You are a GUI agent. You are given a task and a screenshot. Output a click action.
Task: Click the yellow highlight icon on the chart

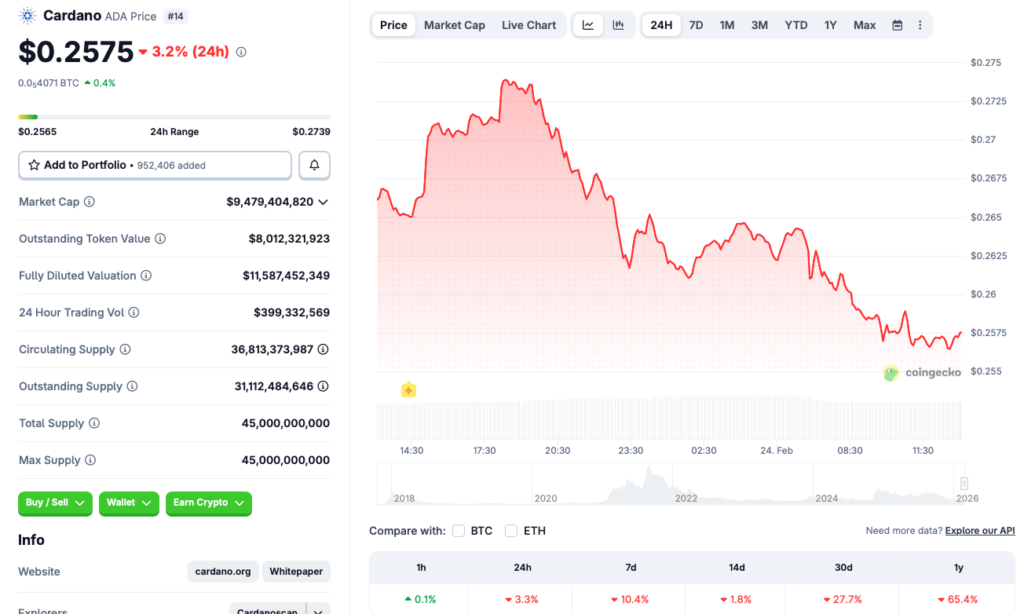pyautogui.click(x=408, y=390)
